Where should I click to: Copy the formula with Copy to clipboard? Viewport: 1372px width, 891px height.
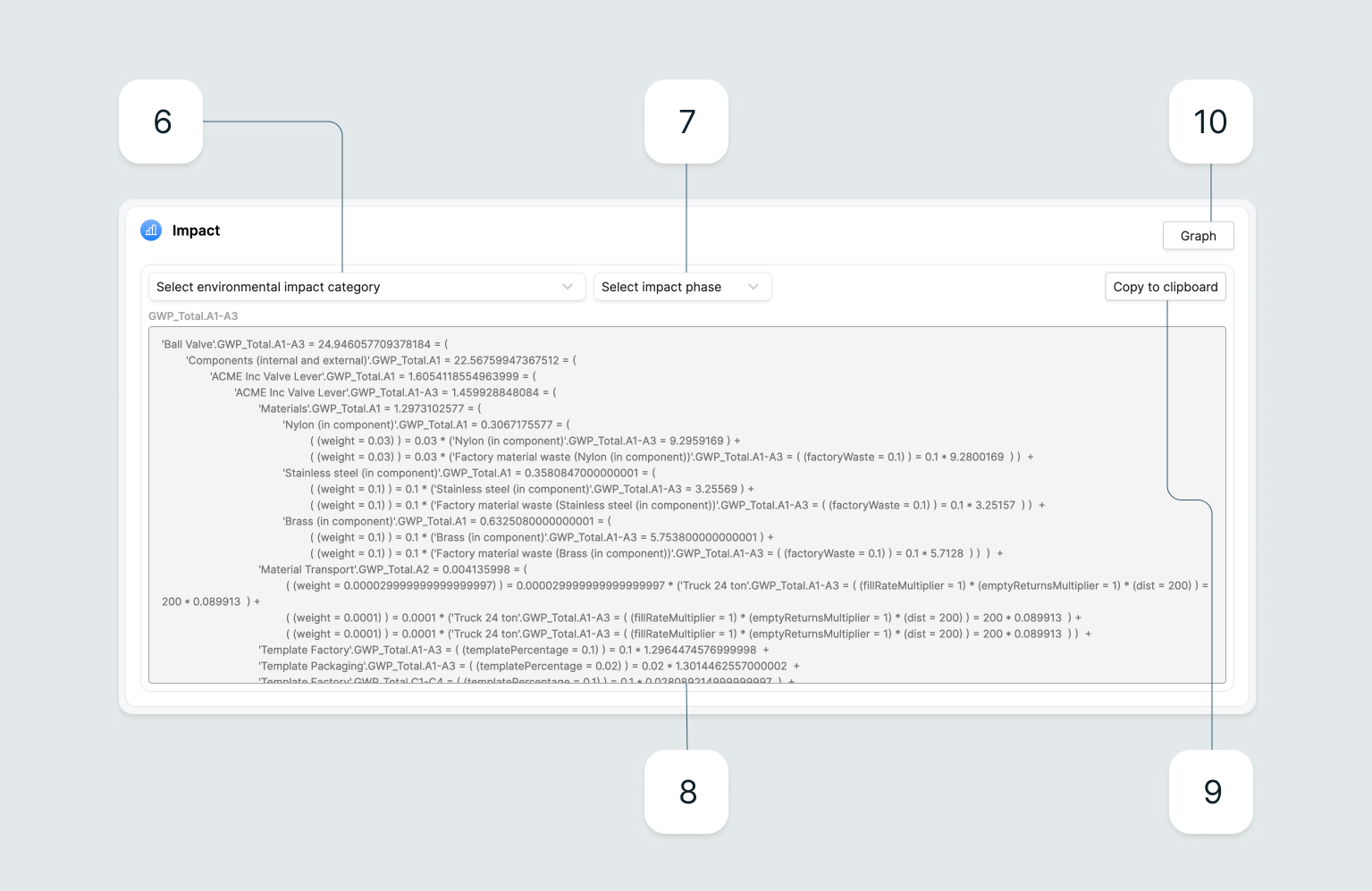(1166, 286)
